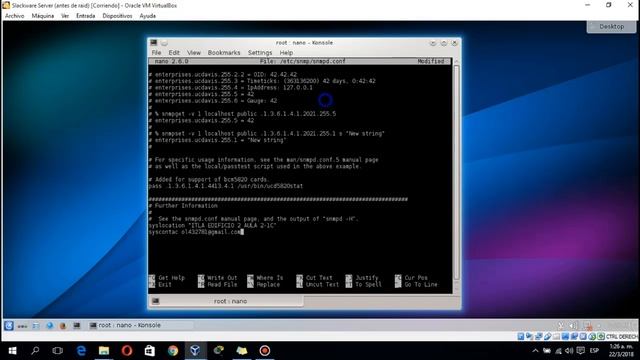Open Windows Start menu
The height and width of the screenshot is (360, 640).
click(x=12, y=351)
